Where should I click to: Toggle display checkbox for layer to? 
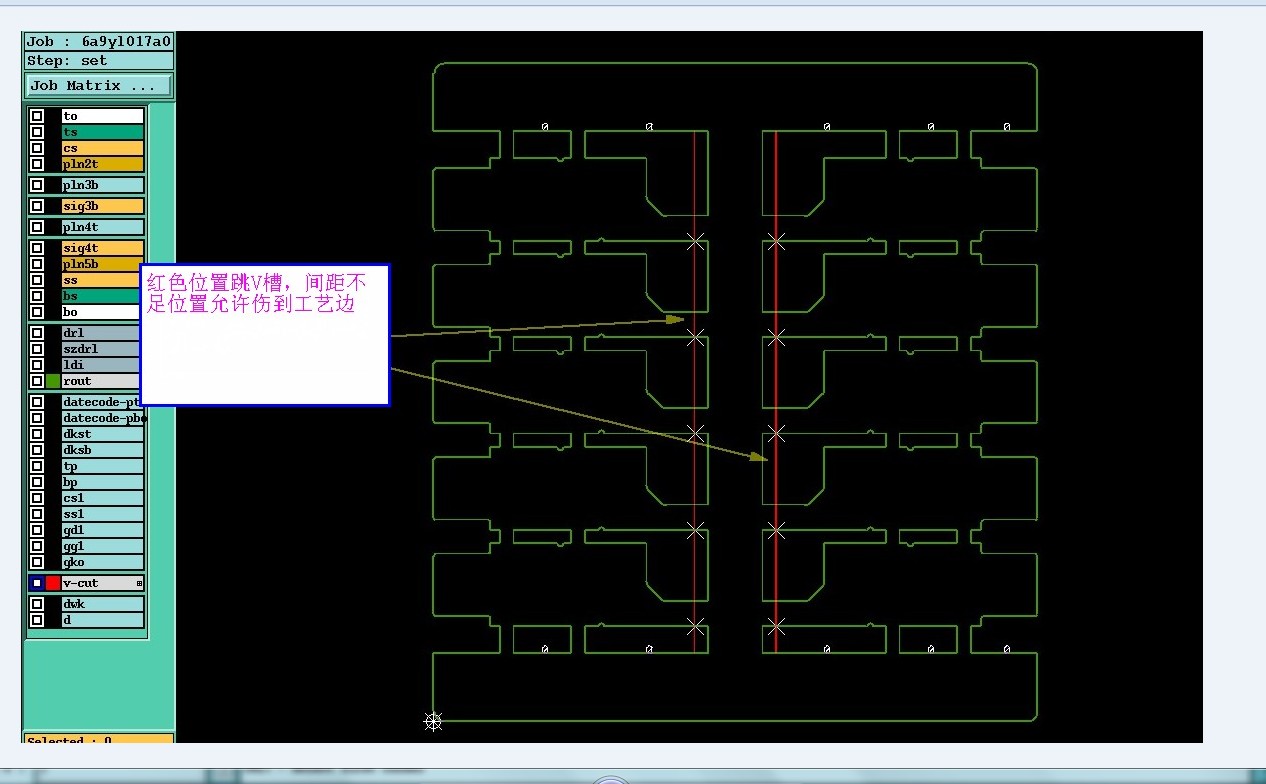37,116
